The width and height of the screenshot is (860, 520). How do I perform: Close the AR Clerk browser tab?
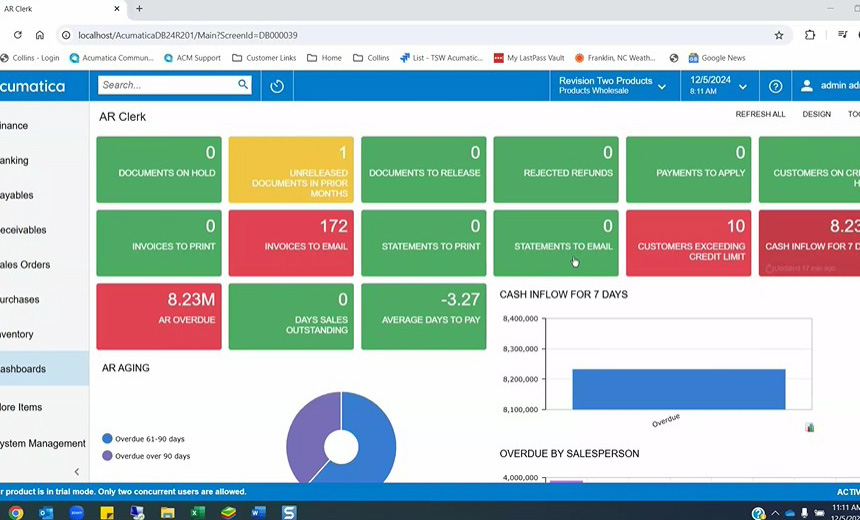click(117, 9)
